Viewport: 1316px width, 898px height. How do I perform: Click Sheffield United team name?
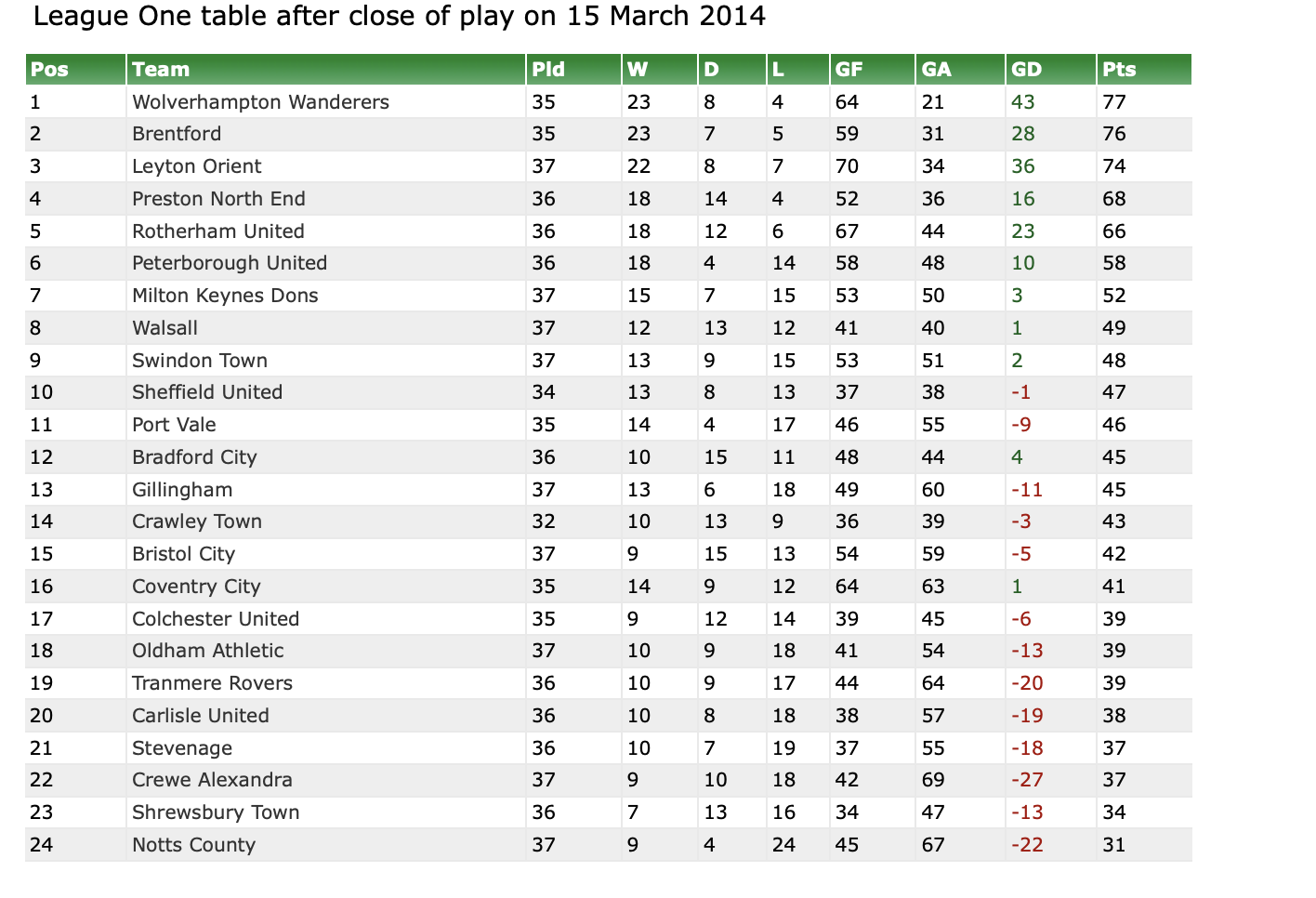pos(207,392)
